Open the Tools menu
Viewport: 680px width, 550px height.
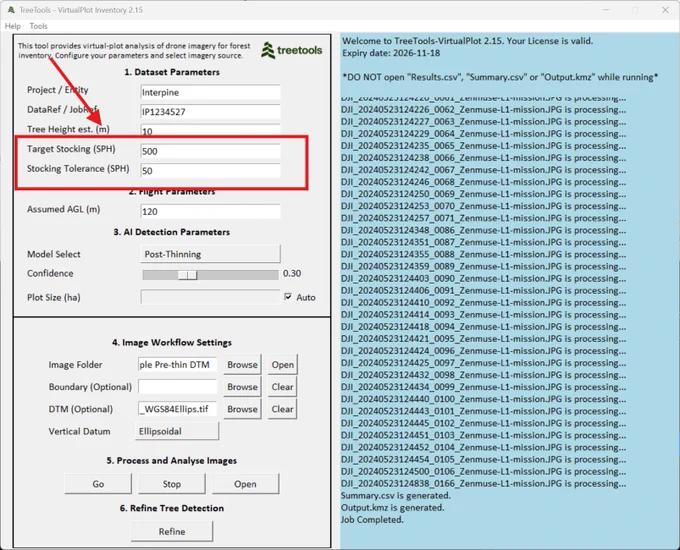(x=38, y=26)
